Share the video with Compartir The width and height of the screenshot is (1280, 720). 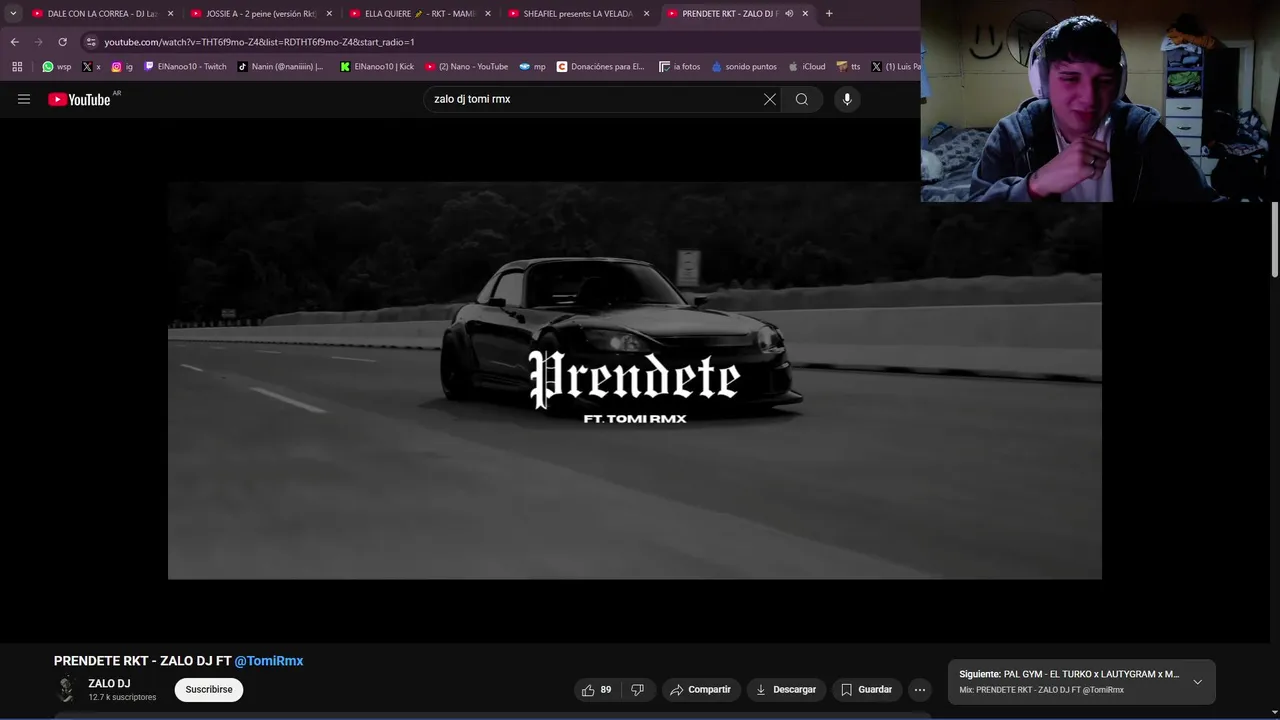pos(700,689)
